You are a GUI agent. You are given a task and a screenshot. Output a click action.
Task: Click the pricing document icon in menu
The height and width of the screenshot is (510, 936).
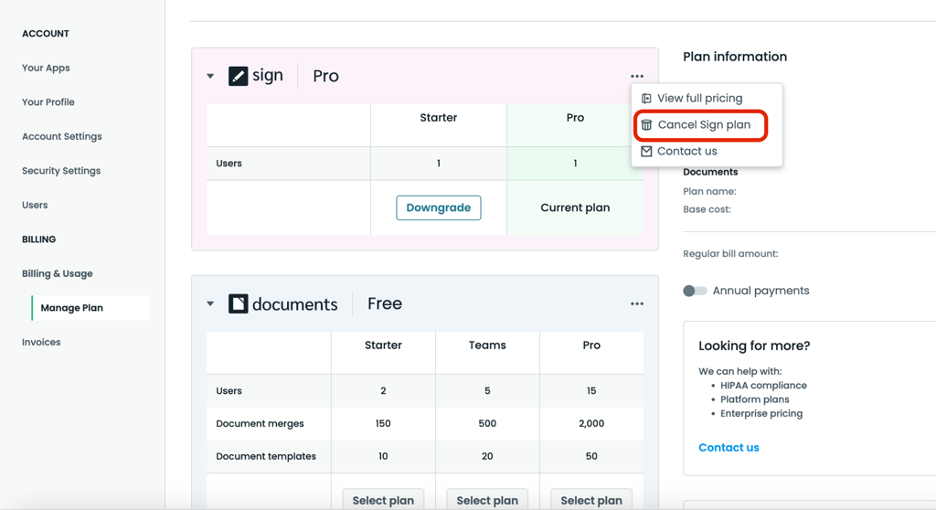646,98
